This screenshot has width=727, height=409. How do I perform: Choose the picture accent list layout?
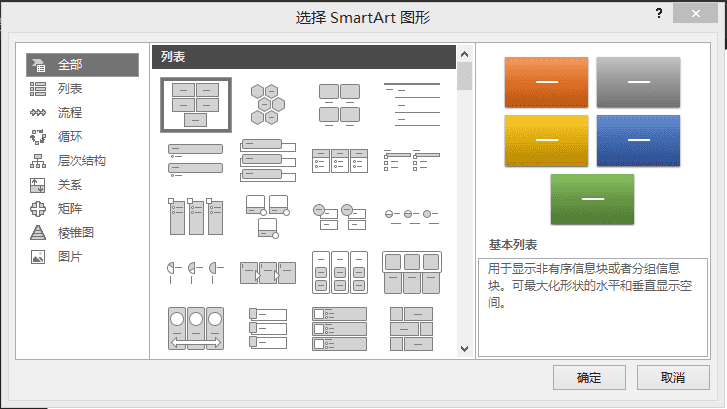(x=195, y=216)
